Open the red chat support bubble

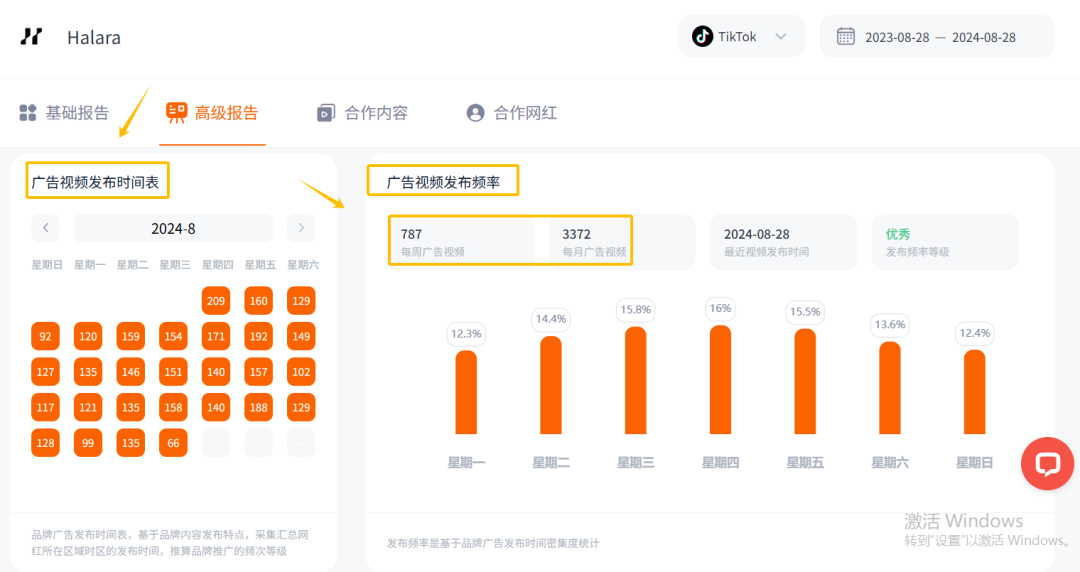click(x=1047, y=464)
